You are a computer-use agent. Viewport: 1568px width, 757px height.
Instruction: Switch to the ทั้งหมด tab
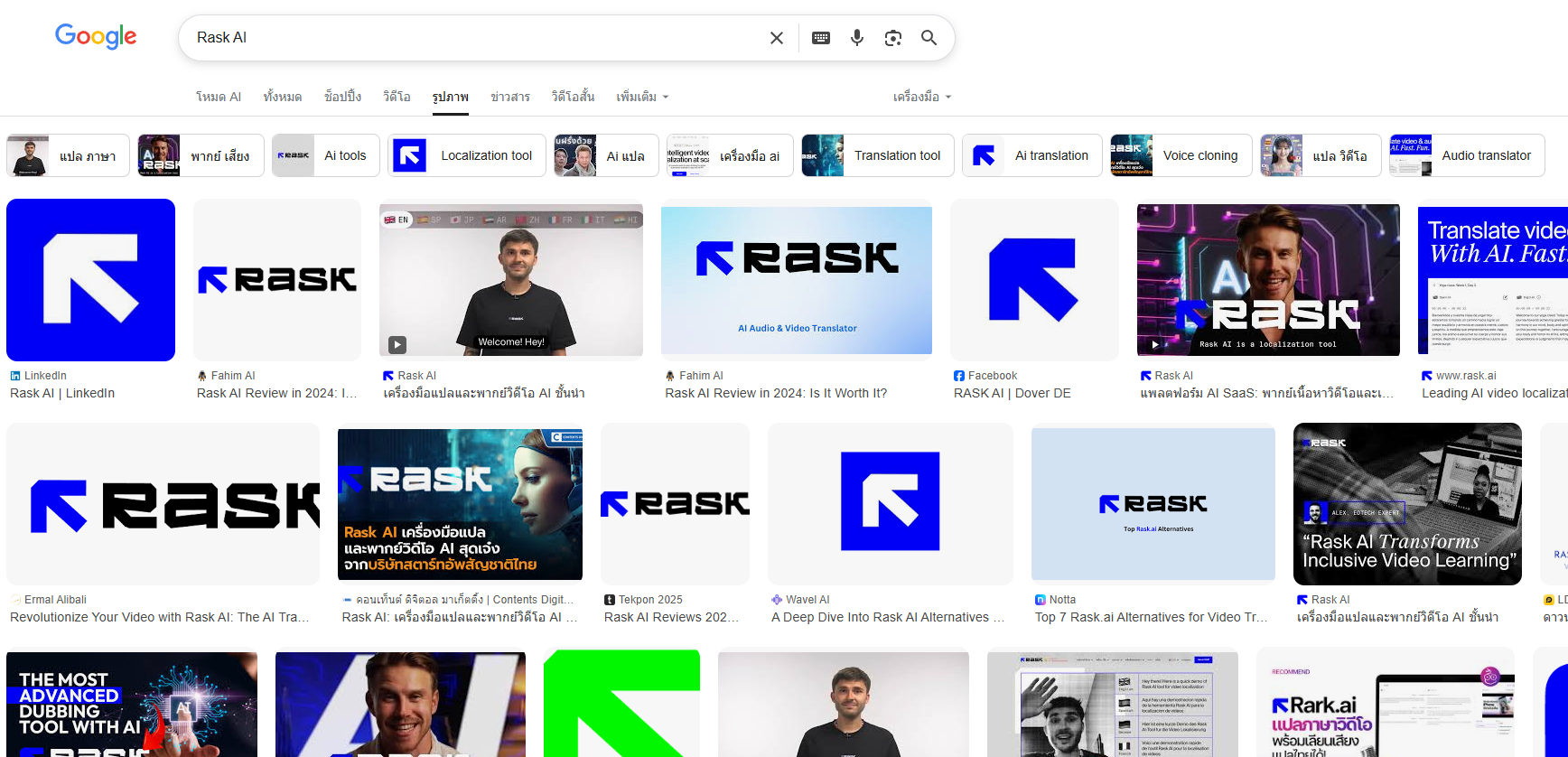(x=283, y=97)
